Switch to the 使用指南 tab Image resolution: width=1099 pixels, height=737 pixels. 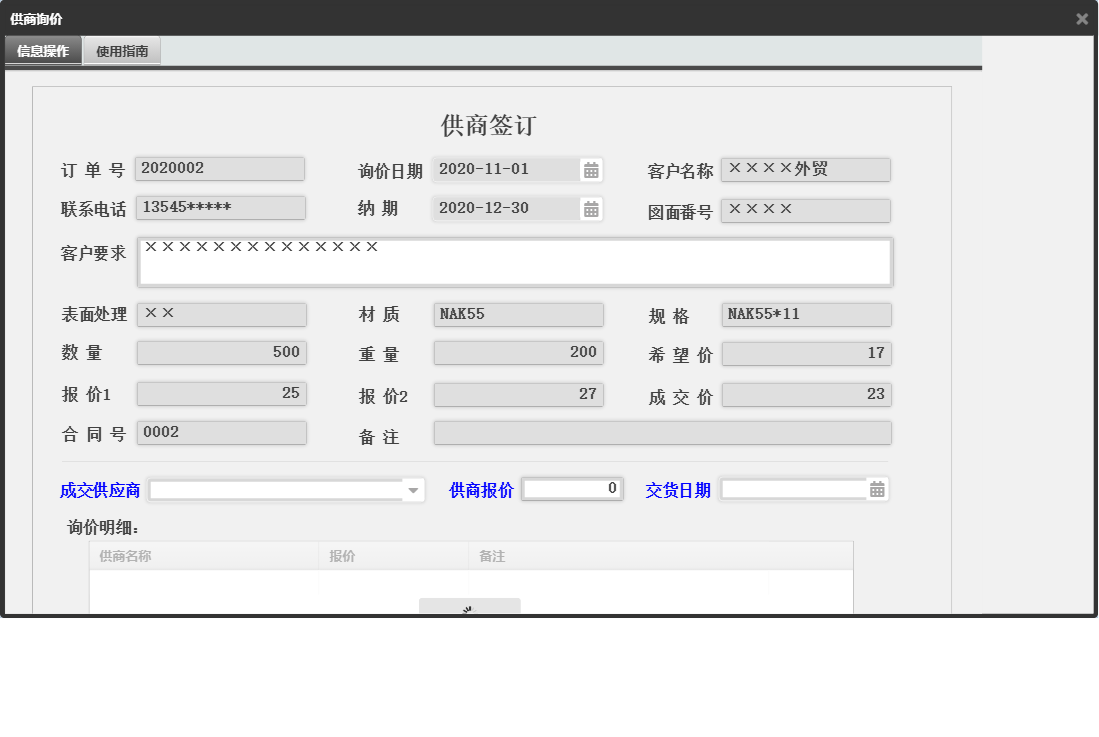124,50
